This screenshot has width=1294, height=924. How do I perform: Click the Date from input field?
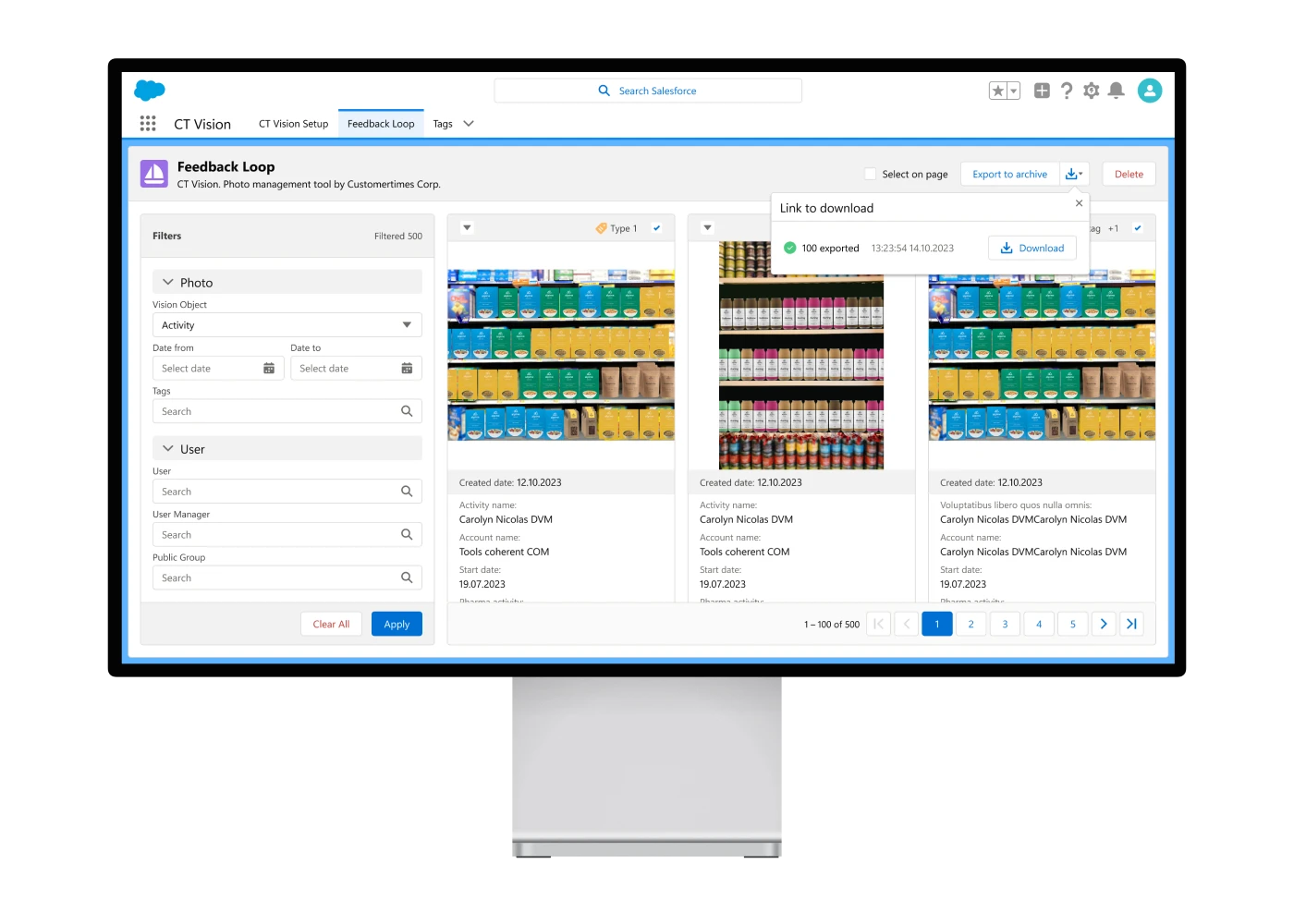click(x=218, y=369)
